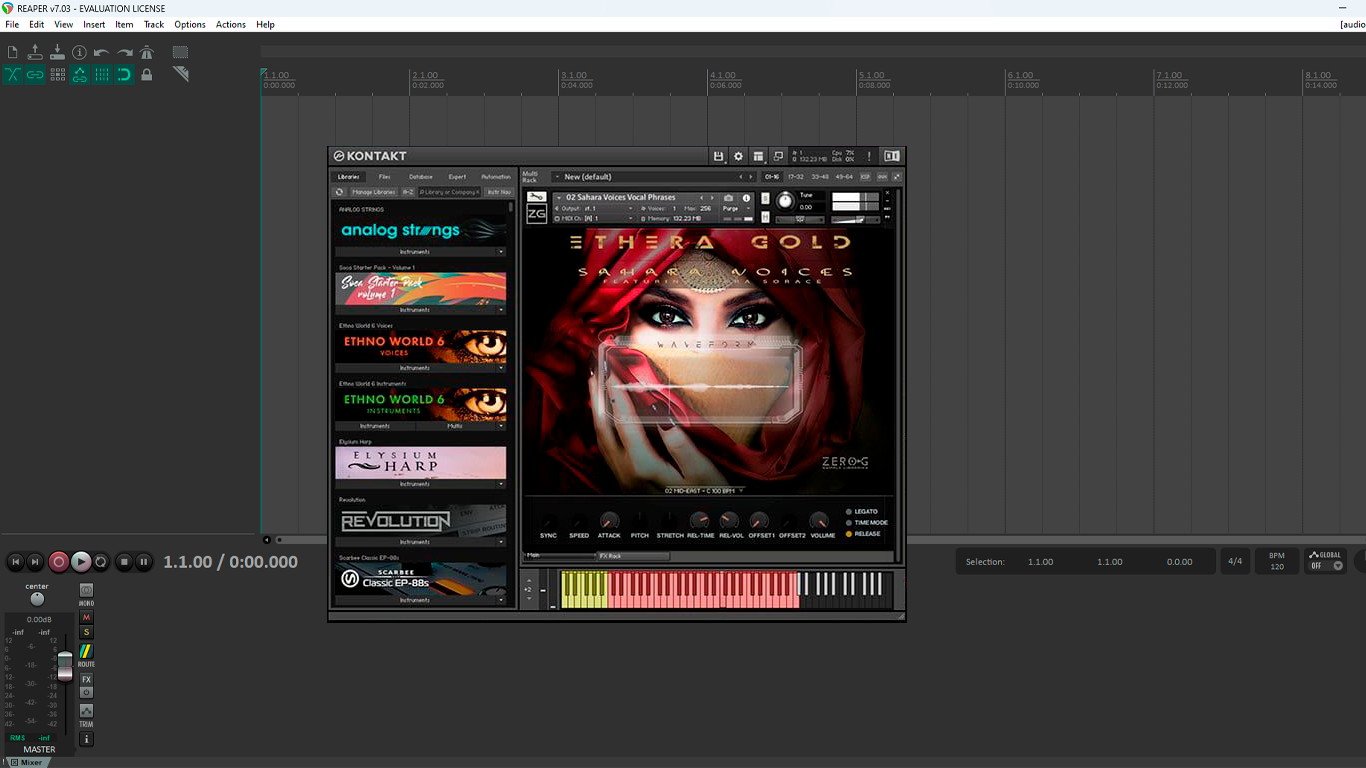Open project settings info icon
This screenshot has width=1366, height=768.
tap(79, 52)
